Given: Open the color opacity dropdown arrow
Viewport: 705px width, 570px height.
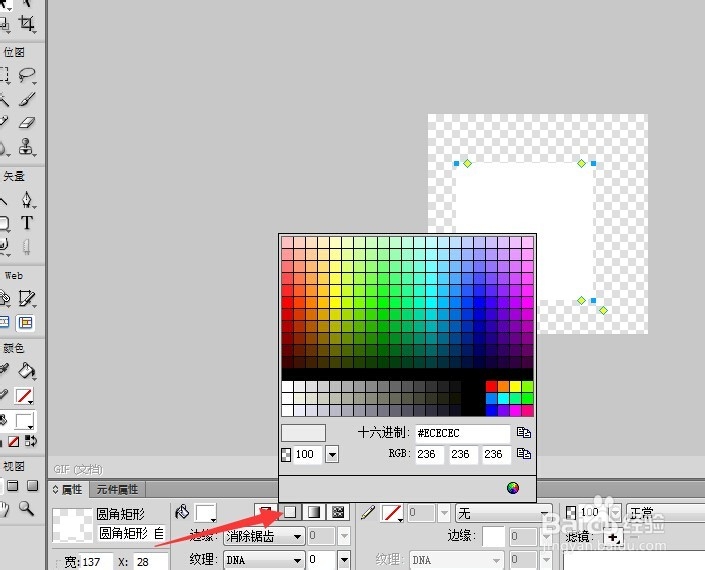Looking at the screenshot, I should click(332, 454).
